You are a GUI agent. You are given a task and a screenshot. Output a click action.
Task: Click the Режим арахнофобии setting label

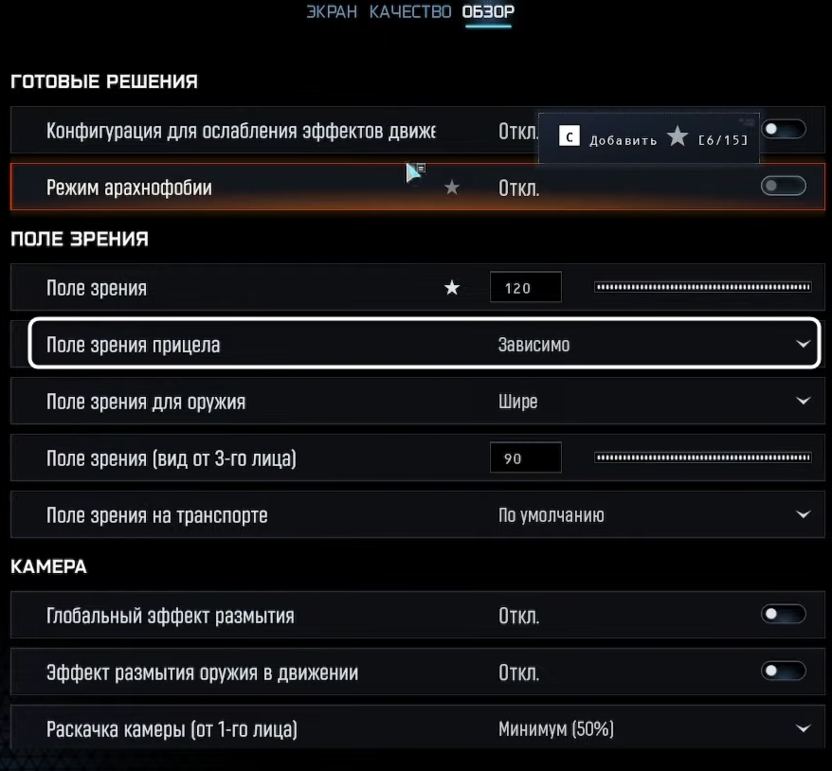pos(129,187)
